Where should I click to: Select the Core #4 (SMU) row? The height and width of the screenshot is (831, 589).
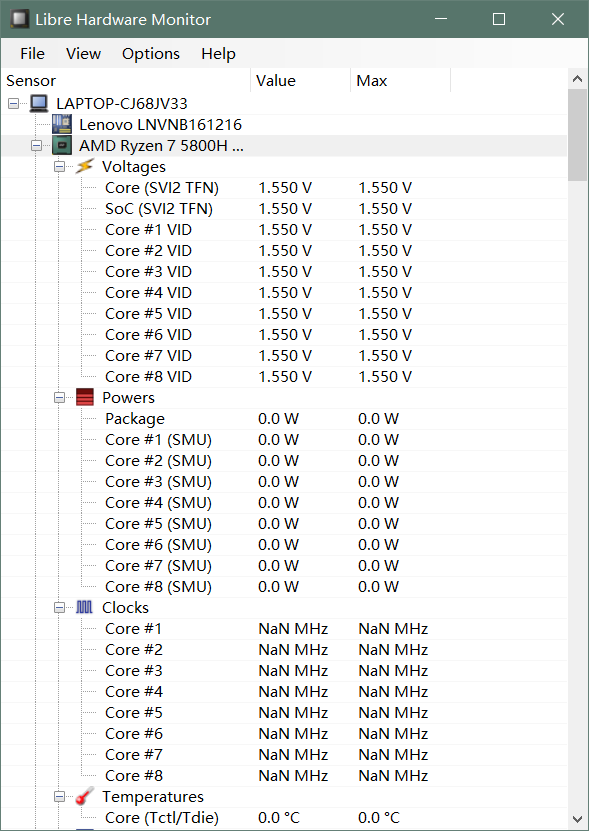point(284,502)
